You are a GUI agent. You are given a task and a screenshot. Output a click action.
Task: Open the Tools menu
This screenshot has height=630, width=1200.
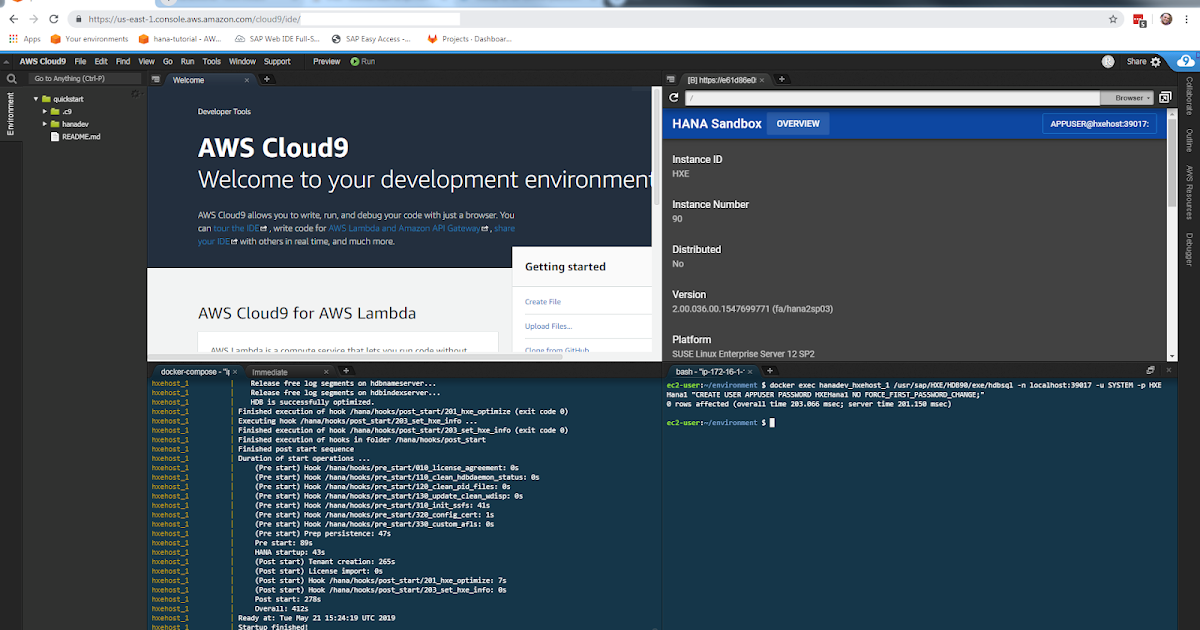tap(211, 61)
